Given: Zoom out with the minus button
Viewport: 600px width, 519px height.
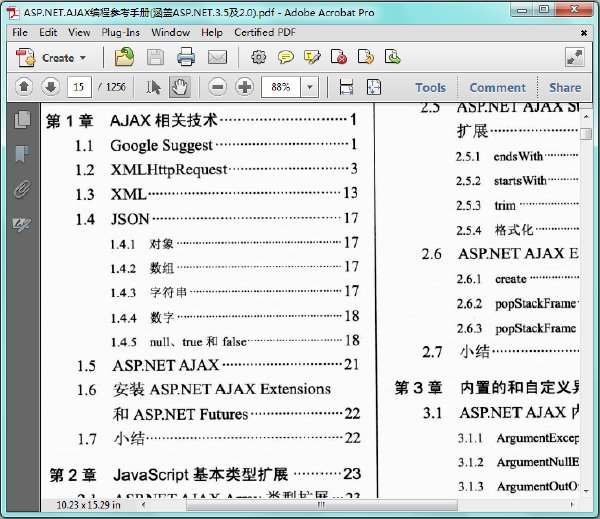Looking at the screenshot, I should point(217,87).
